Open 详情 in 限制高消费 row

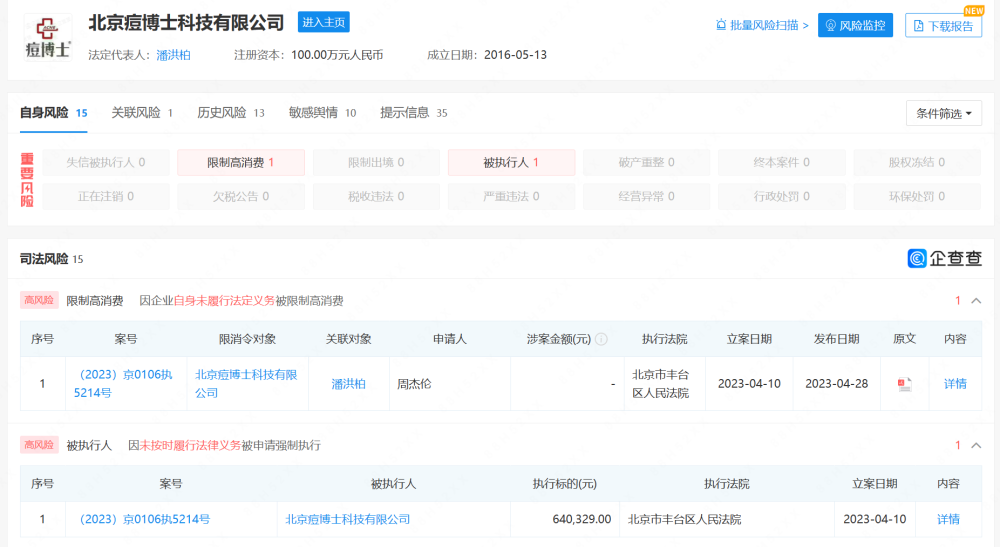(x=955, y=384)
